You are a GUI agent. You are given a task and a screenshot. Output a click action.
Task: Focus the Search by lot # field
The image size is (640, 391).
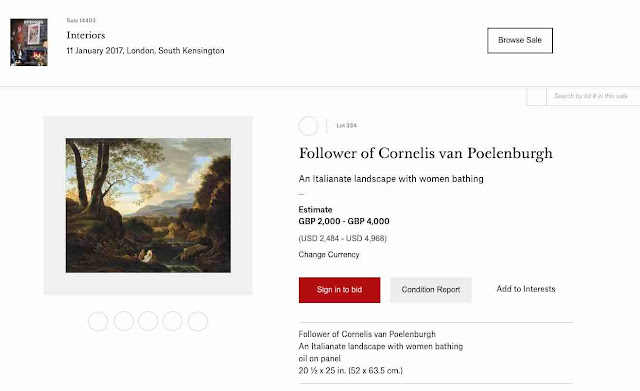click(593, 96)
